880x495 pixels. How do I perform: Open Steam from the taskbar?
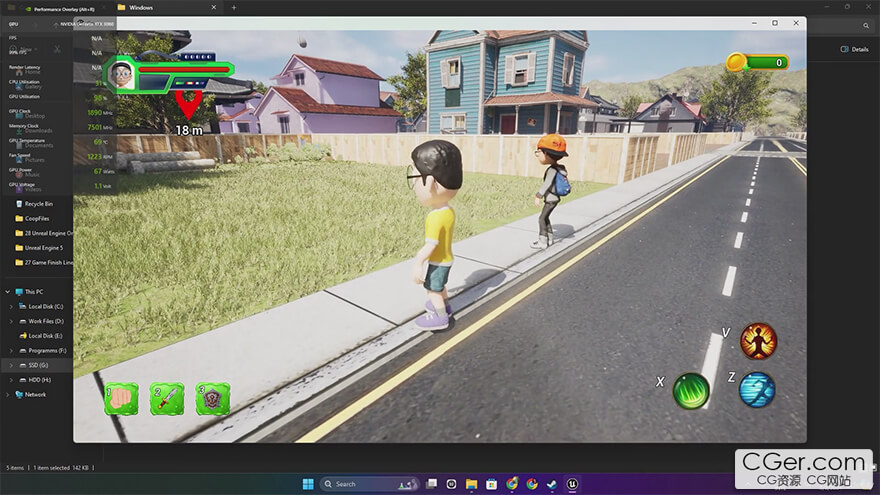[552, 484]
